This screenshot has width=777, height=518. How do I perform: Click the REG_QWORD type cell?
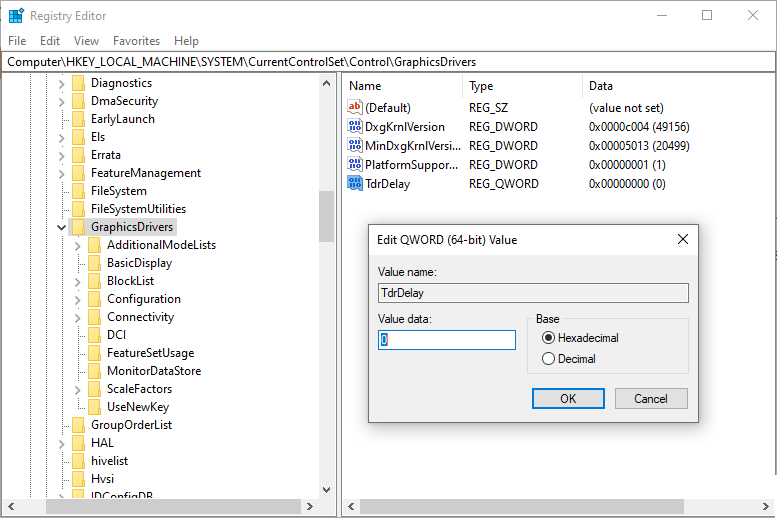click(503, 184)
